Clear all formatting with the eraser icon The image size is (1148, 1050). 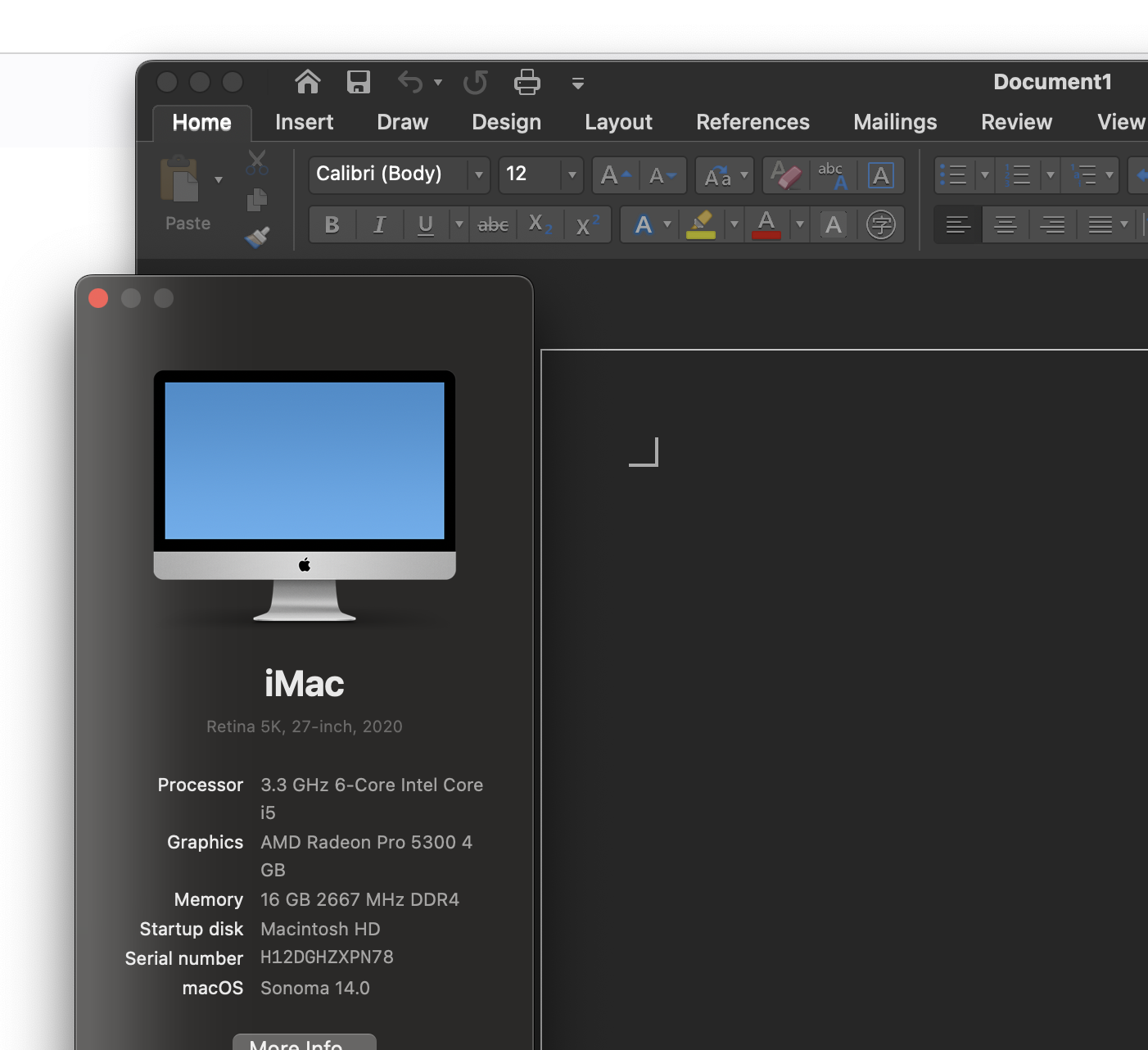786,175
